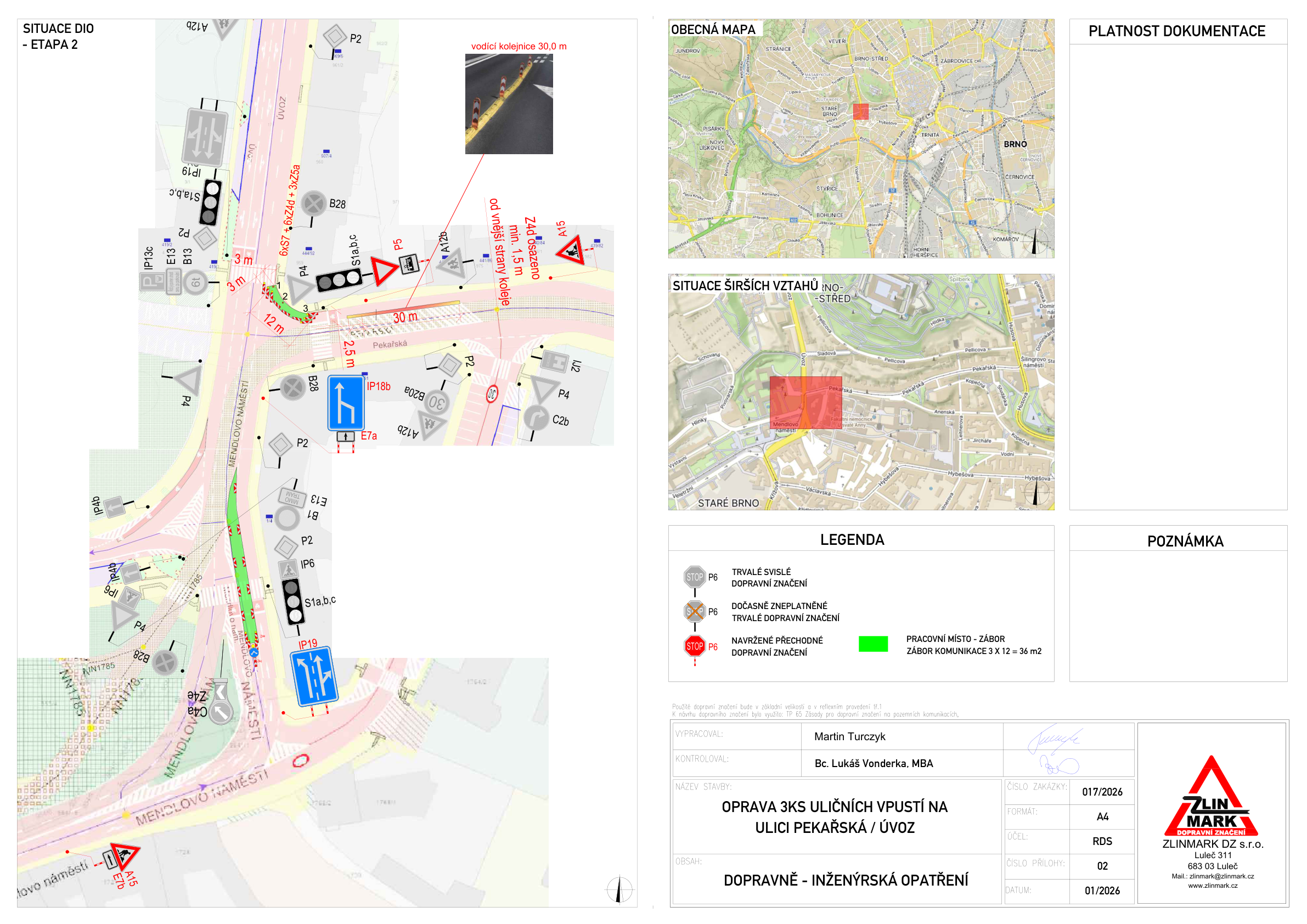Image resolution: width=1307 pixels, height=924 pixels.
Task: Select the gray IP19 sign symbol
Action: tap(205, 138)
